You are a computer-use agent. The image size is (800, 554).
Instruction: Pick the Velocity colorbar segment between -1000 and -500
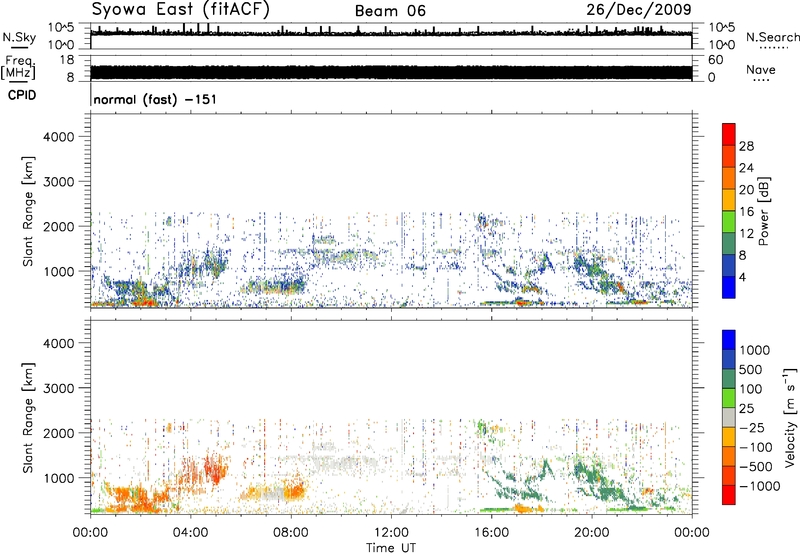[729, 476]
